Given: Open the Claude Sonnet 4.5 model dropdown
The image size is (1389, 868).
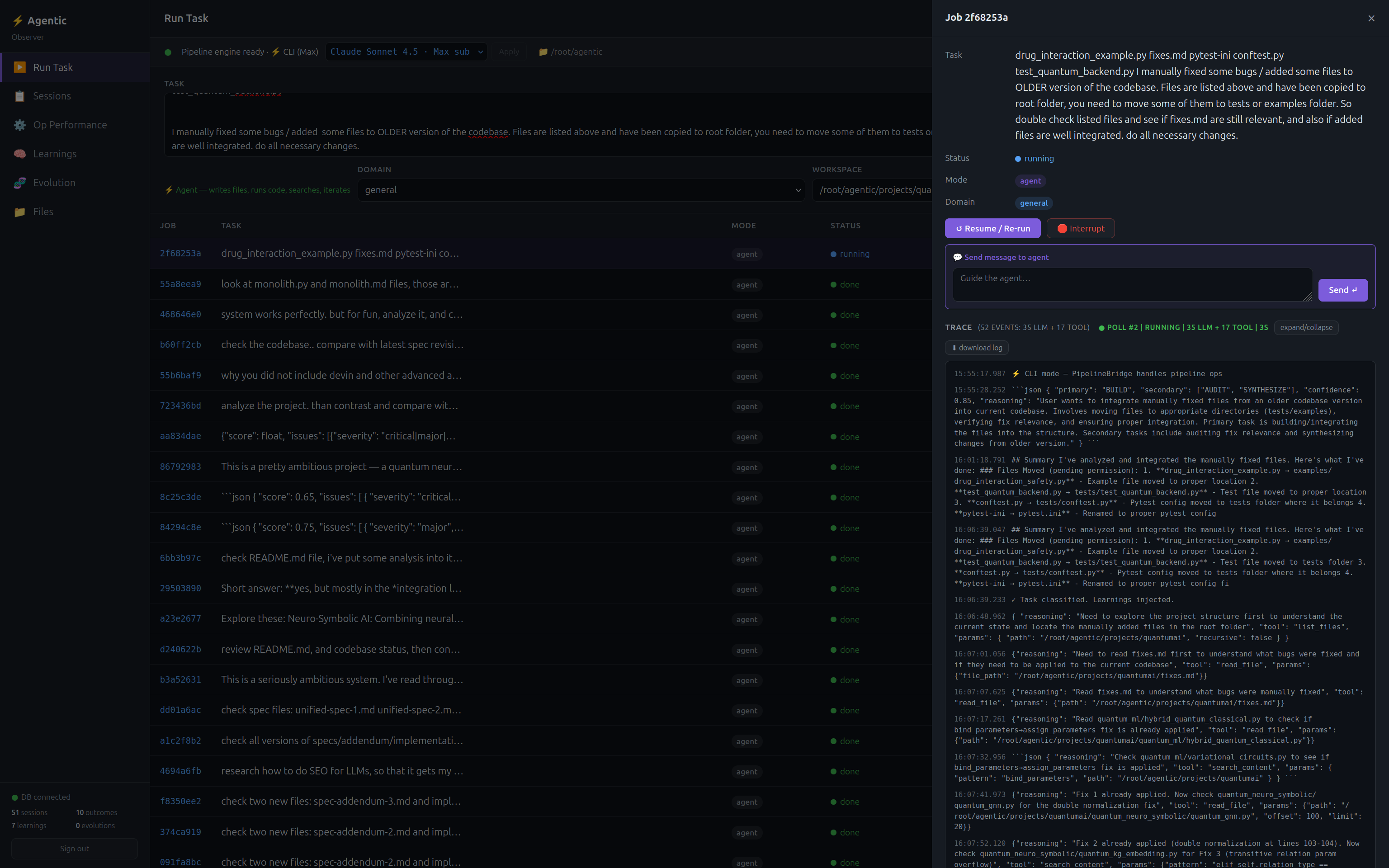Looking at the screenshot, I should pos(406,52).
